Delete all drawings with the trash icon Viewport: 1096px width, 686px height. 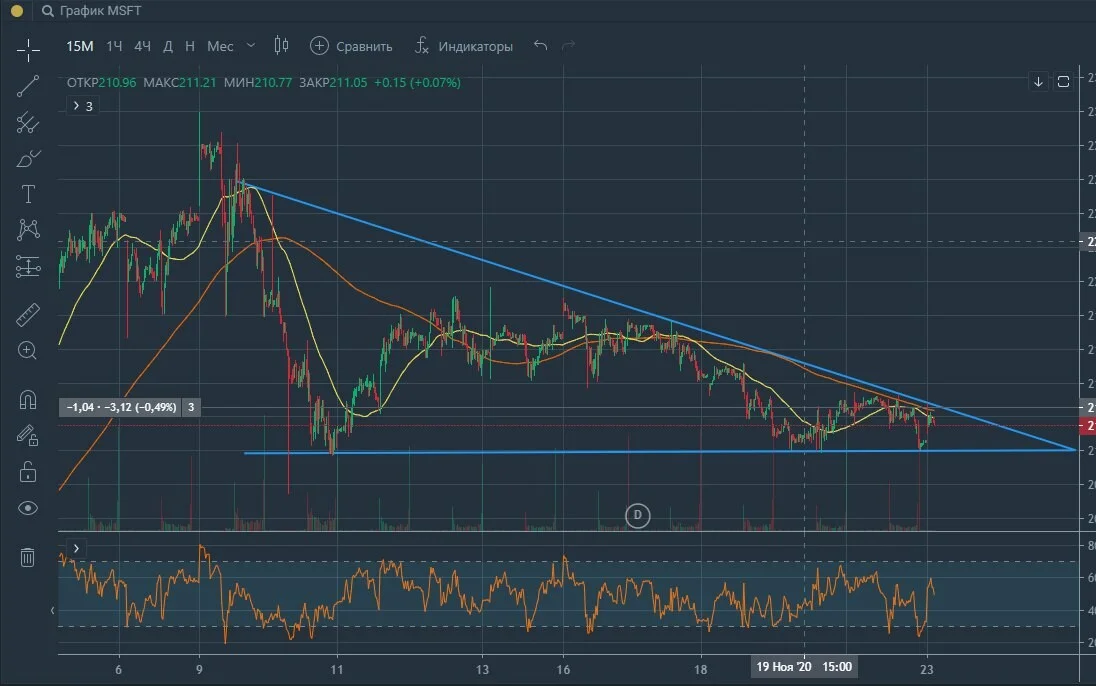(x=28, y=557)
